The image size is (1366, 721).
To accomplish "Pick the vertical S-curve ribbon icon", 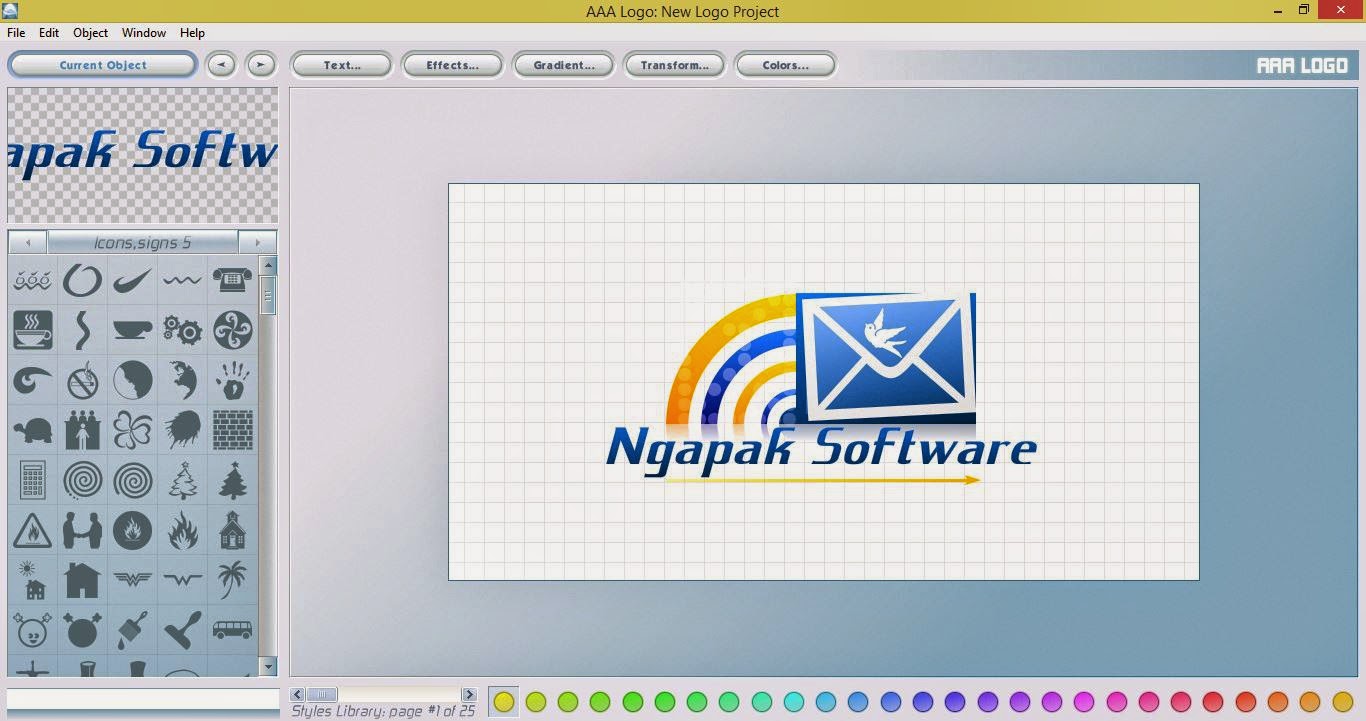I will [83, 330].
